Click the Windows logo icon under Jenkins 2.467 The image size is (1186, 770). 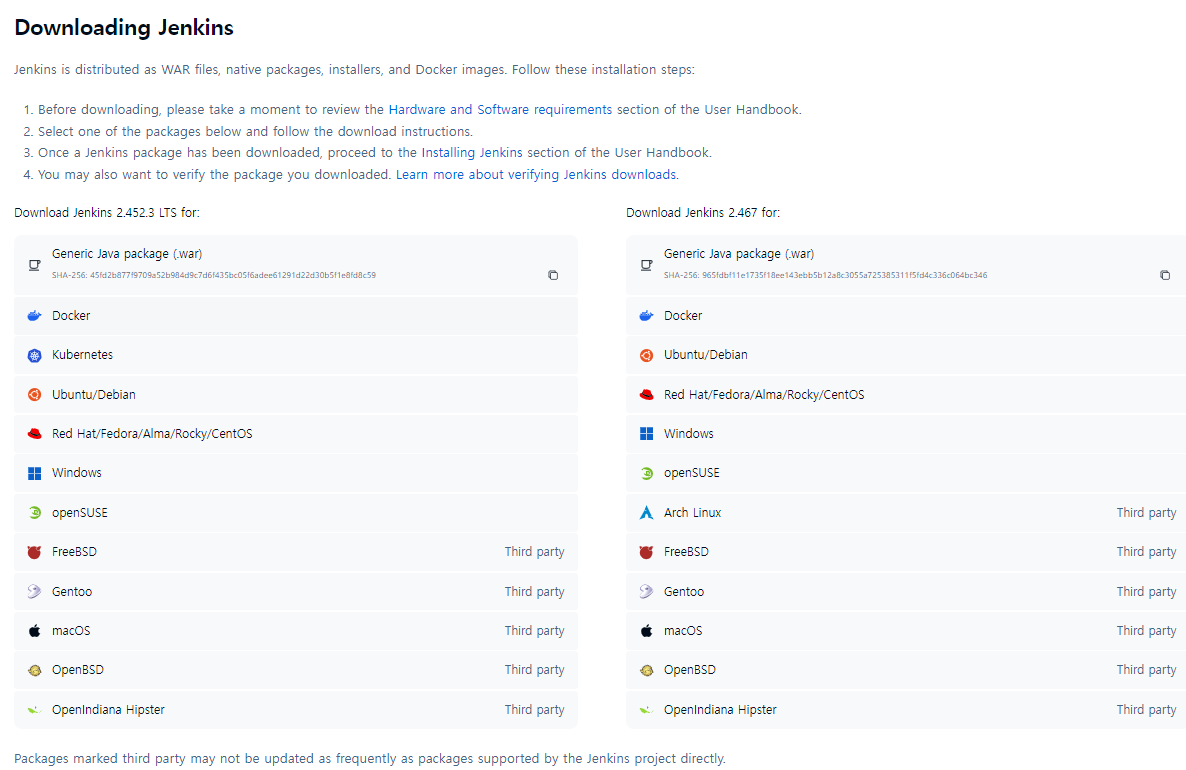646,434
